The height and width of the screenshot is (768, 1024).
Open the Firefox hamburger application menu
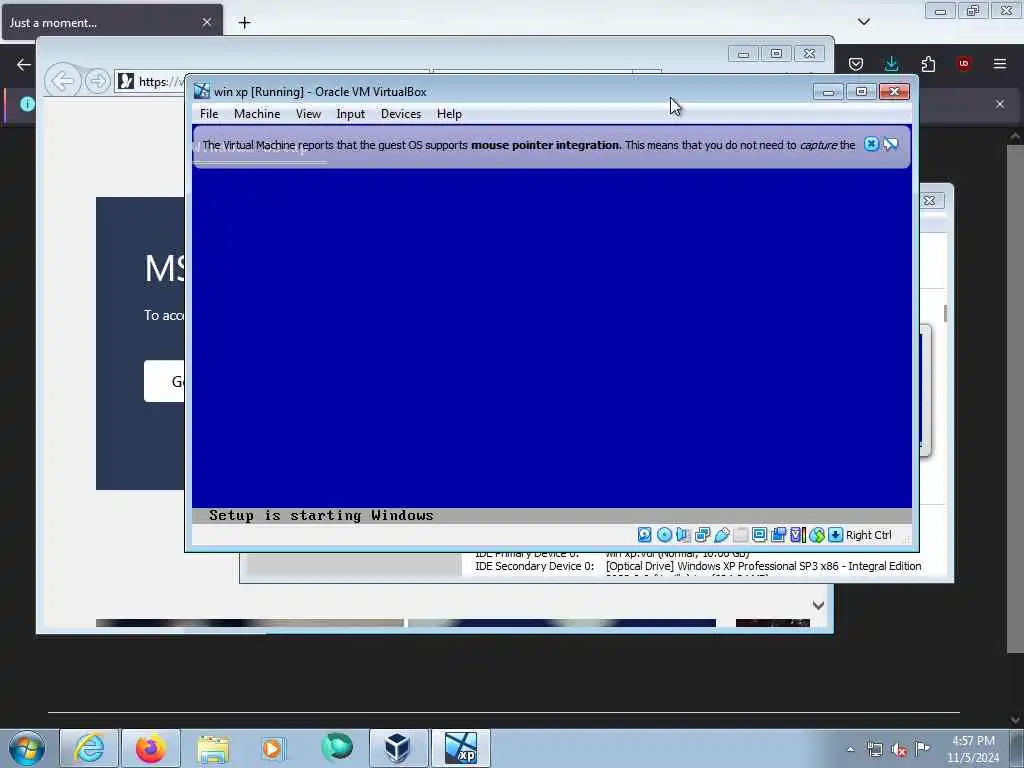pos(1000,64)
